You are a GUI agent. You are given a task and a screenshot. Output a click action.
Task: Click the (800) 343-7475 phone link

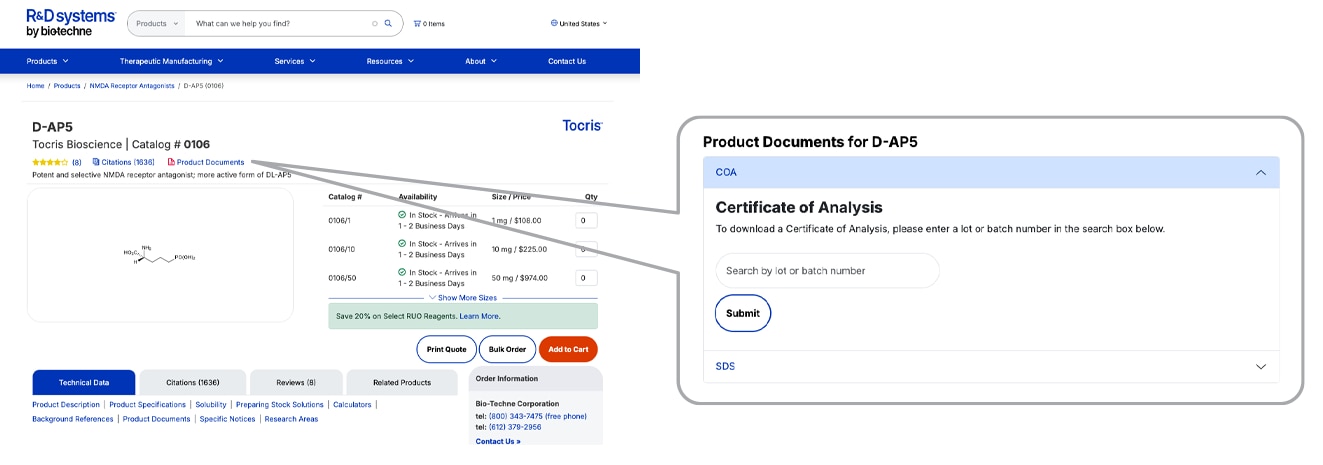[538, 416]
